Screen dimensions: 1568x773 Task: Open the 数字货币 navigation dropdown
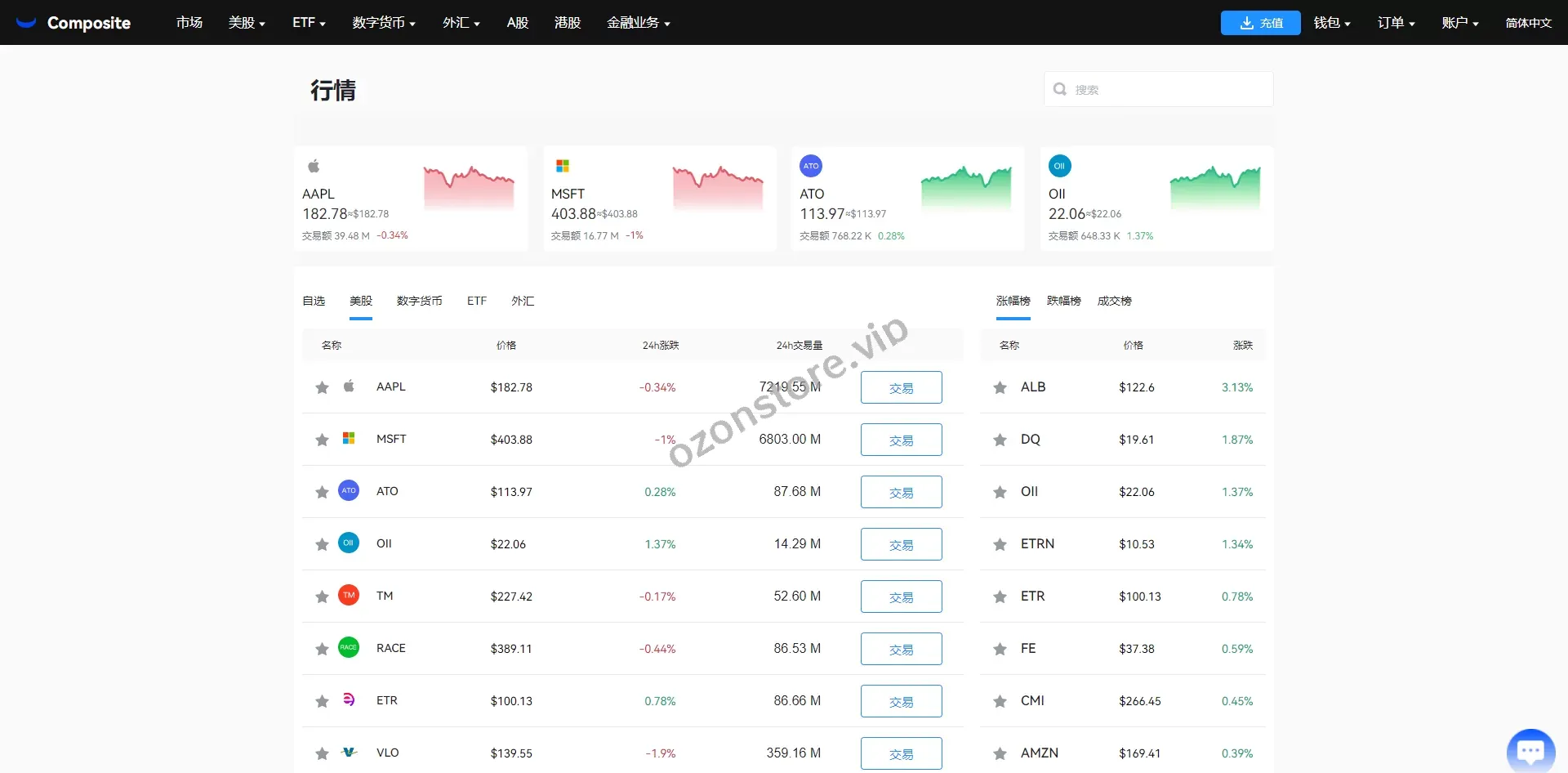coord(384,23)
